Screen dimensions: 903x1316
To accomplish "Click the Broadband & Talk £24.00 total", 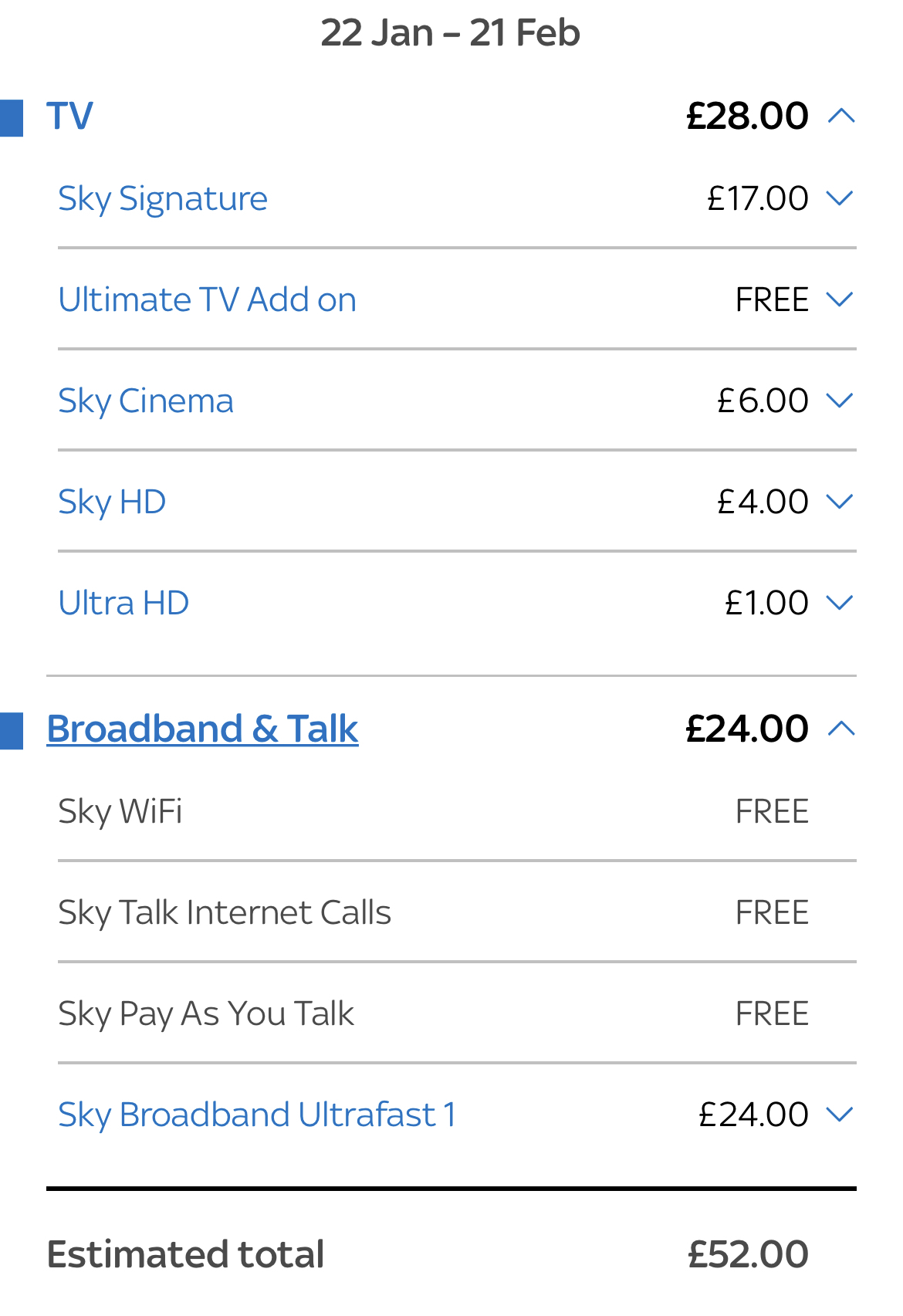I will click(747, 729).
